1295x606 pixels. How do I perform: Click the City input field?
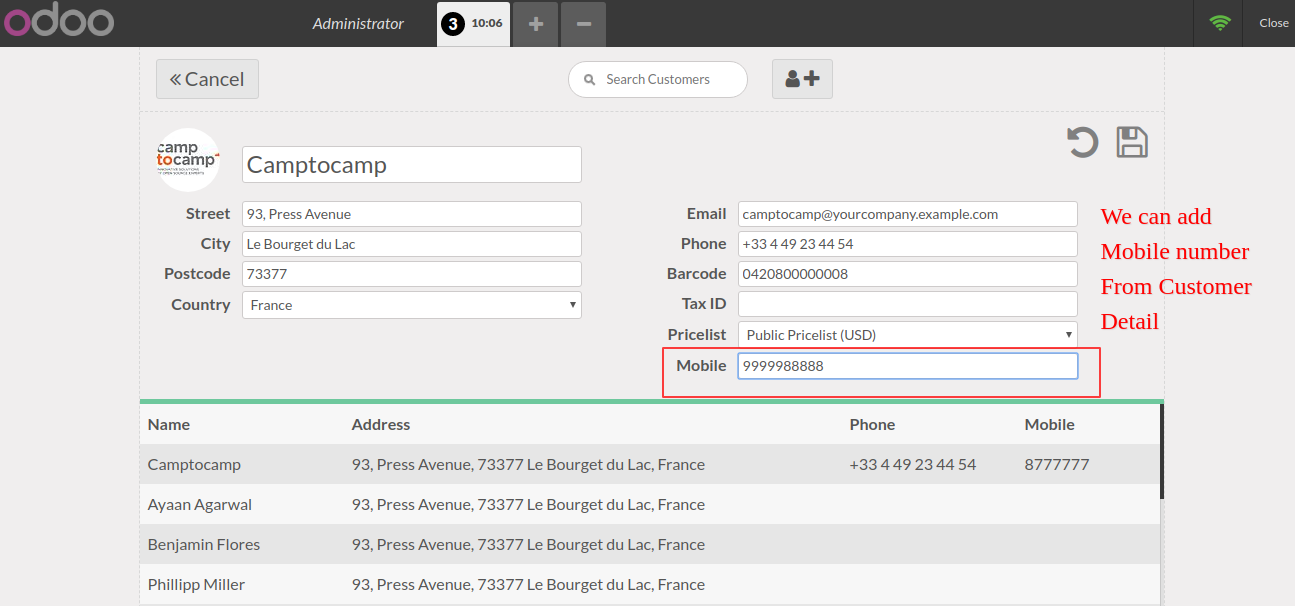412,244
